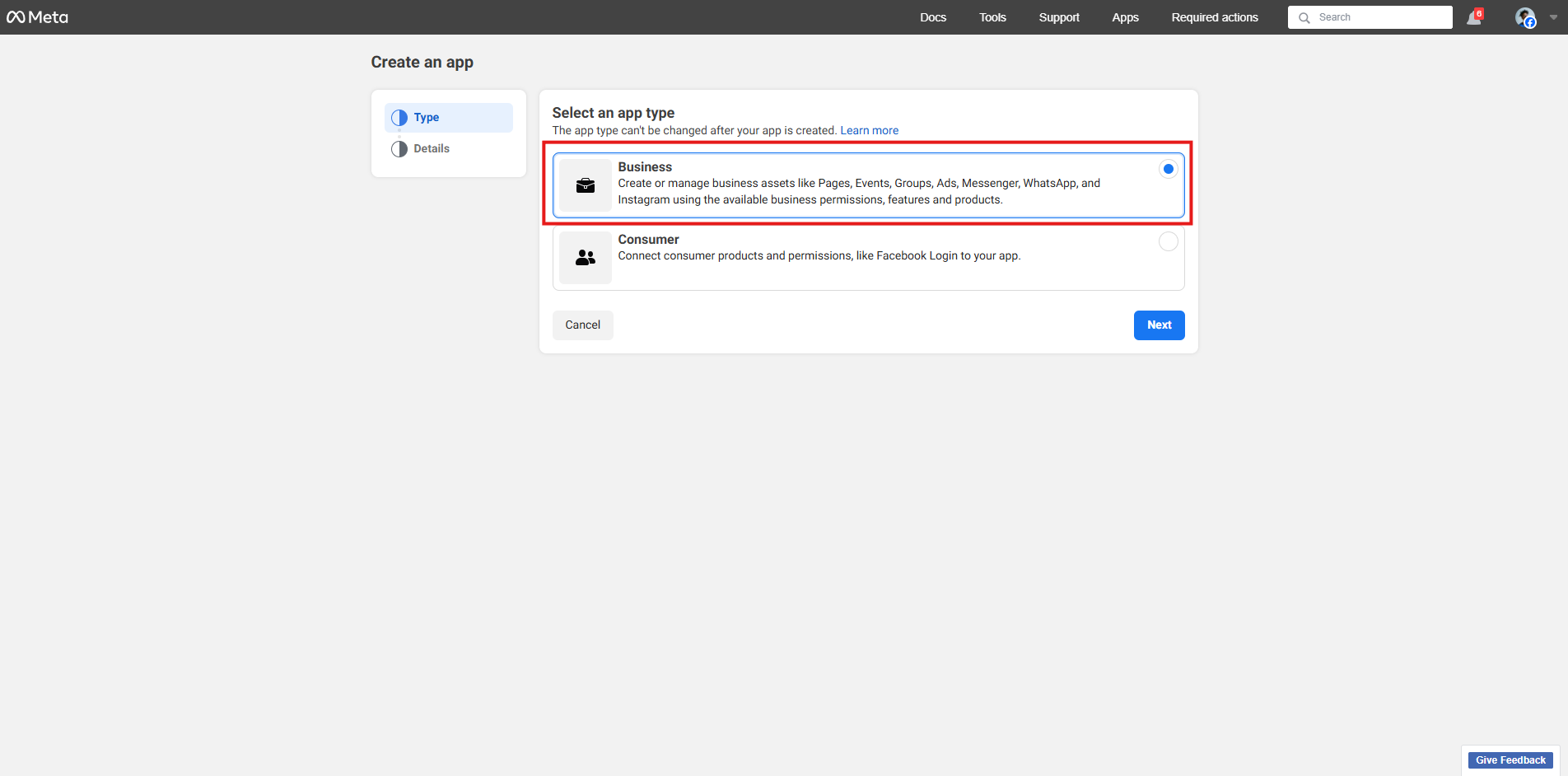This screenshot has height=776, width=1568.
Task: Select the Type step in the sidebar
Action: click(449, 118)
